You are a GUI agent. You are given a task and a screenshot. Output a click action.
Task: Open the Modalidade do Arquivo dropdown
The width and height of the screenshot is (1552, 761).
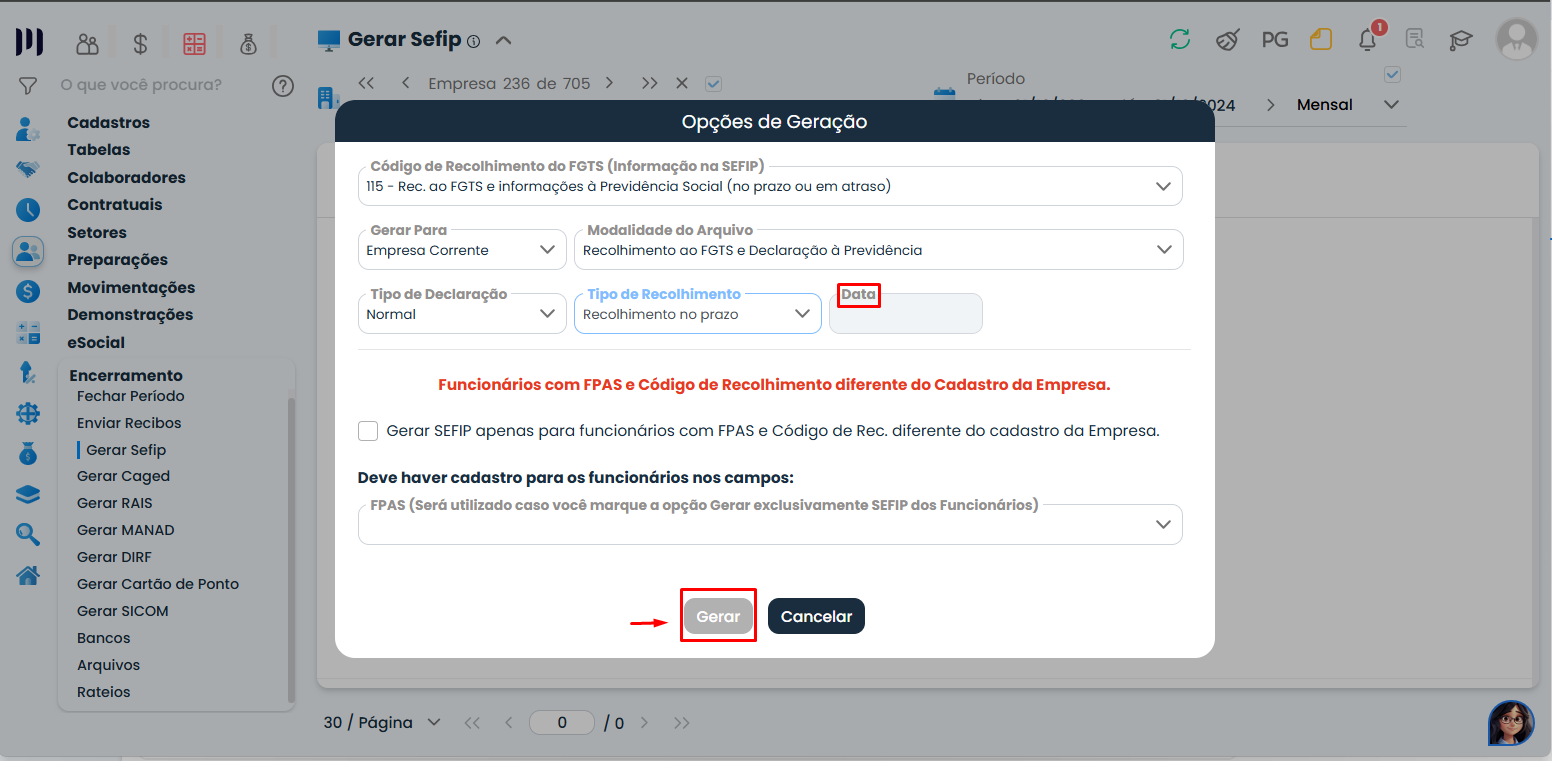pos(878,250)
